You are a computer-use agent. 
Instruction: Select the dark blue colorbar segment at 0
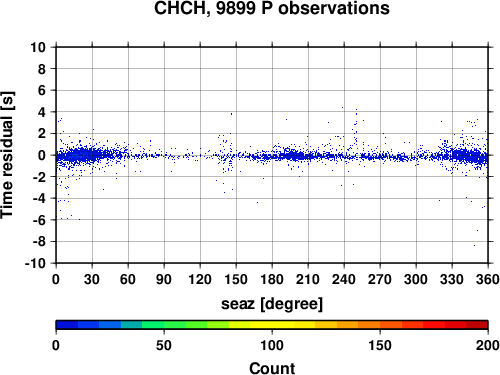point(67,325)
